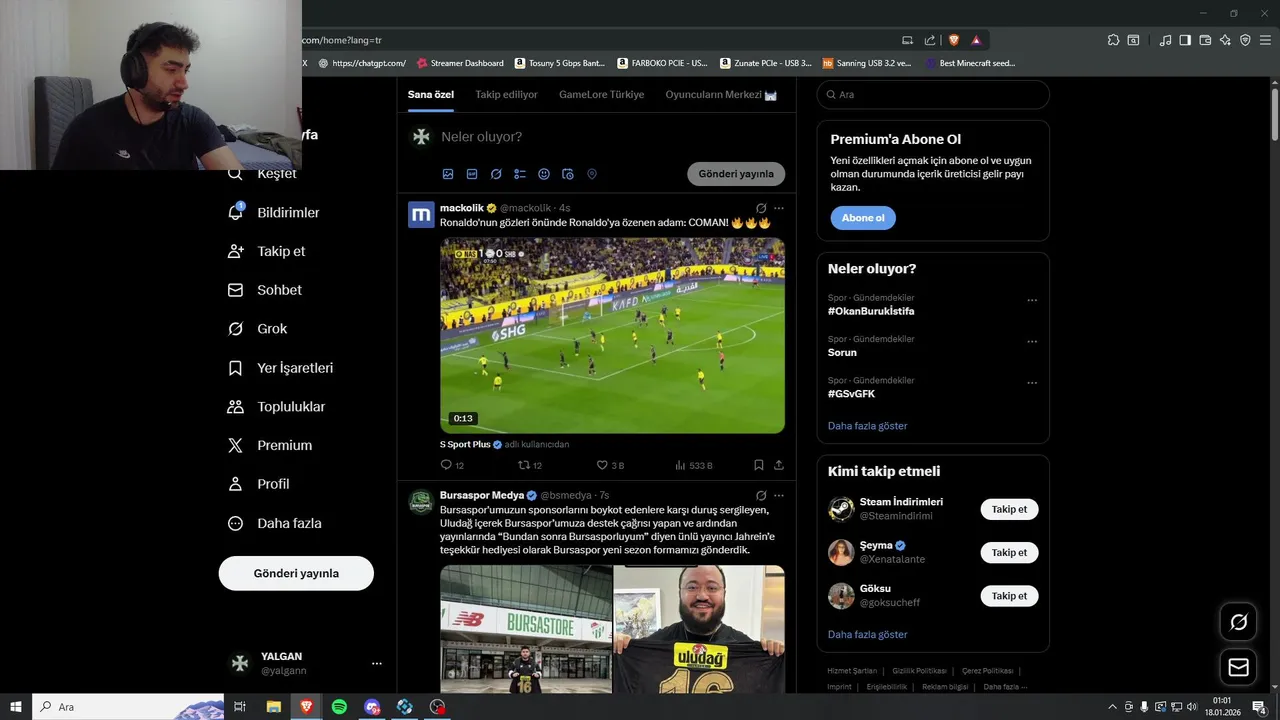Viewport: 1280px width, 720px height.
Task: Switch to Takip ediliyor tab
Action: point(507,95)
